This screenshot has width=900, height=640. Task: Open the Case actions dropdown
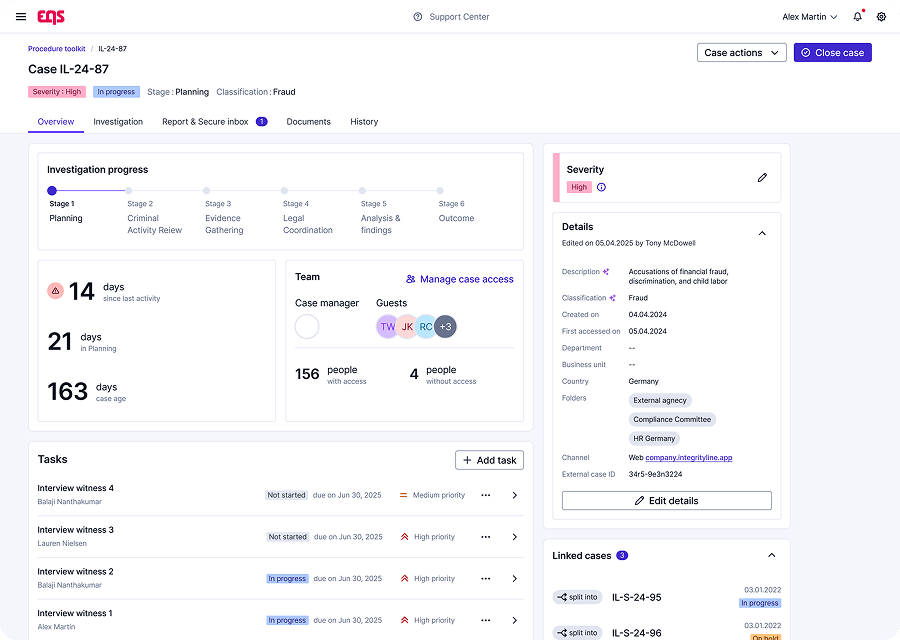741,53
